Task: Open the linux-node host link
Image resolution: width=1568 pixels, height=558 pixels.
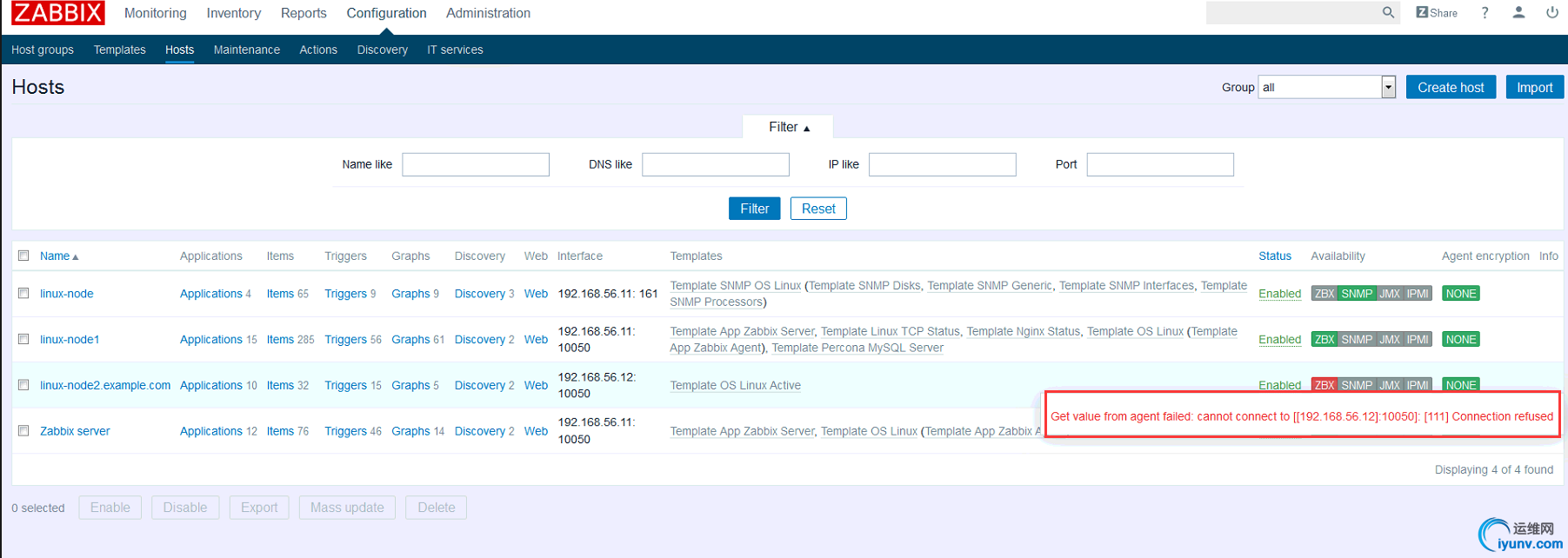Action: pos(67,294)
